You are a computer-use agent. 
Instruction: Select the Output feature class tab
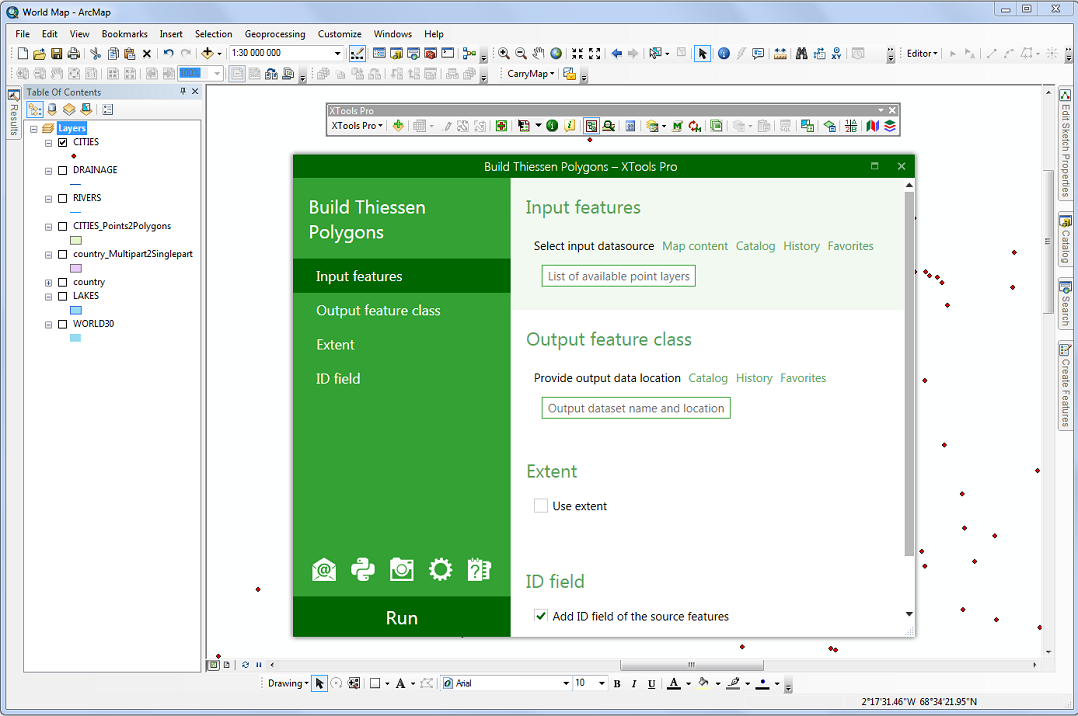402,310
